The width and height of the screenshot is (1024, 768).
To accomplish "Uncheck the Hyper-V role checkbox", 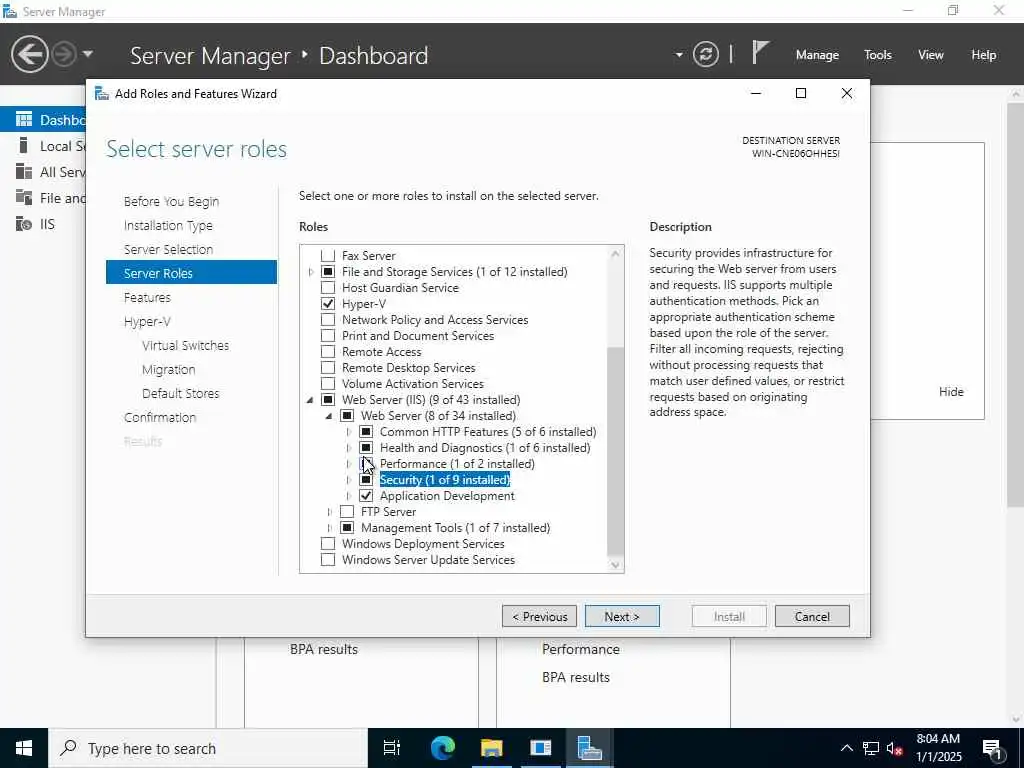I will 328,304.
